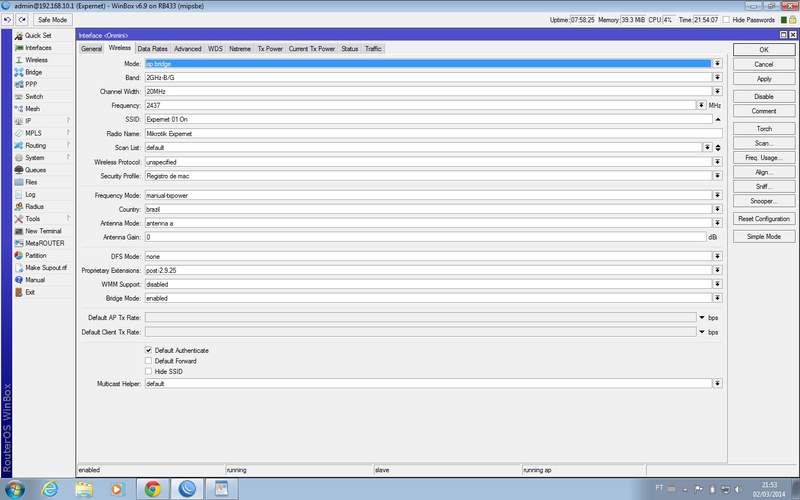Enable the Hide SSID checkbox

tap(148, 371)
